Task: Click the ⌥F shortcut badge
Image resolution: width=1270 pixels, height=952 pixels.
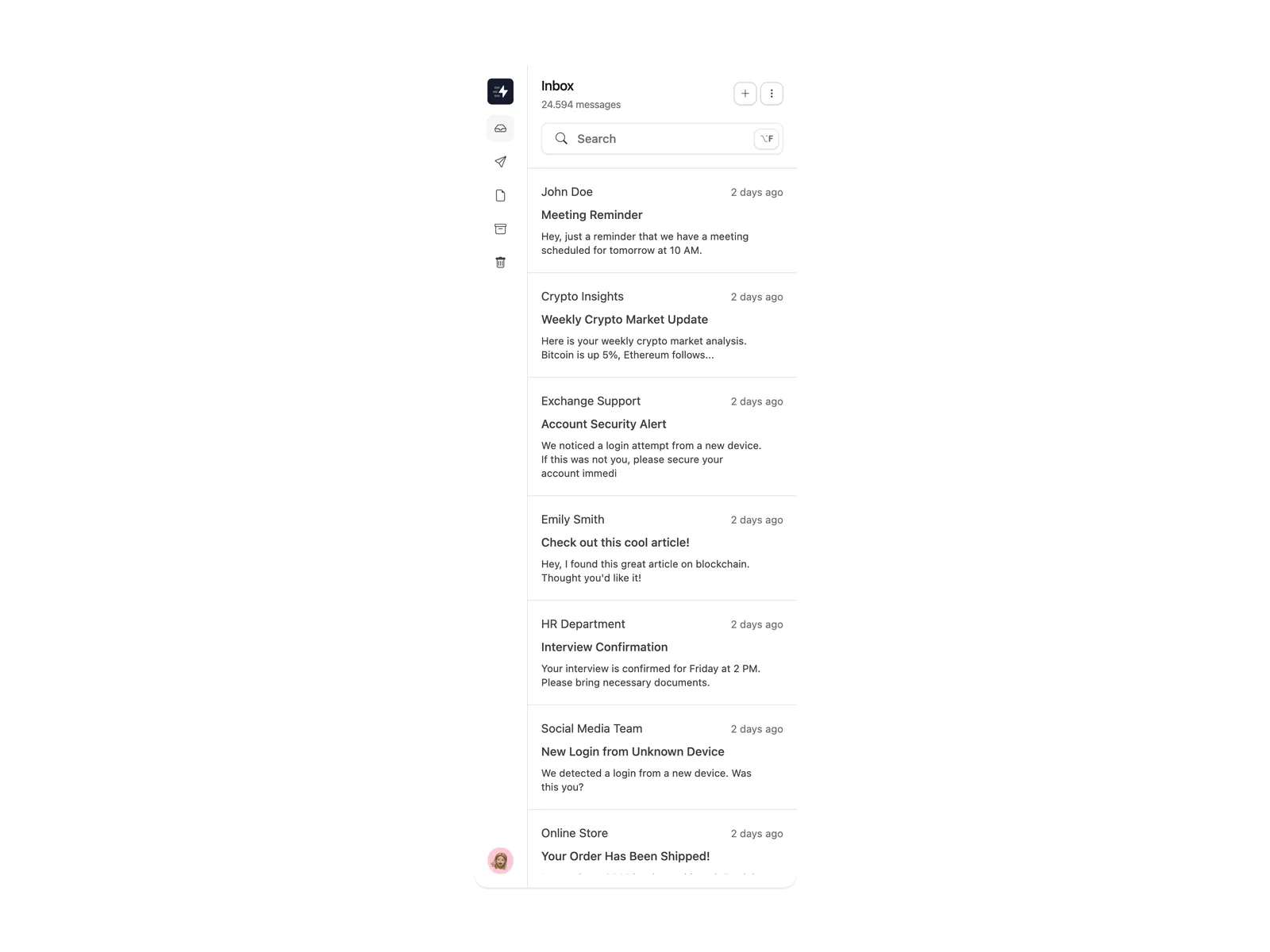Action: click(x=766, y=139)
